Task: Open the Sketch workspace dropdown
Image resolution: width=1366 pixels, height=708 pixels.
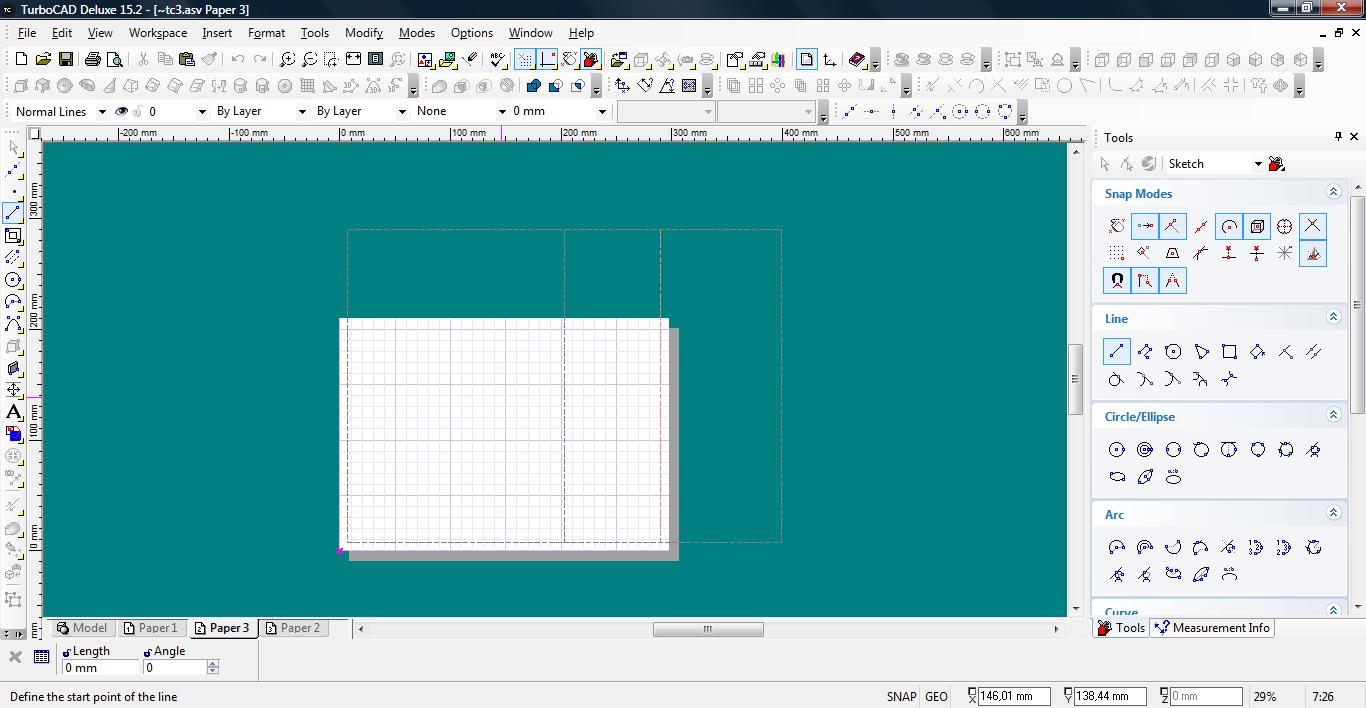Action: pyautogui.click(x=1258, y=164)
